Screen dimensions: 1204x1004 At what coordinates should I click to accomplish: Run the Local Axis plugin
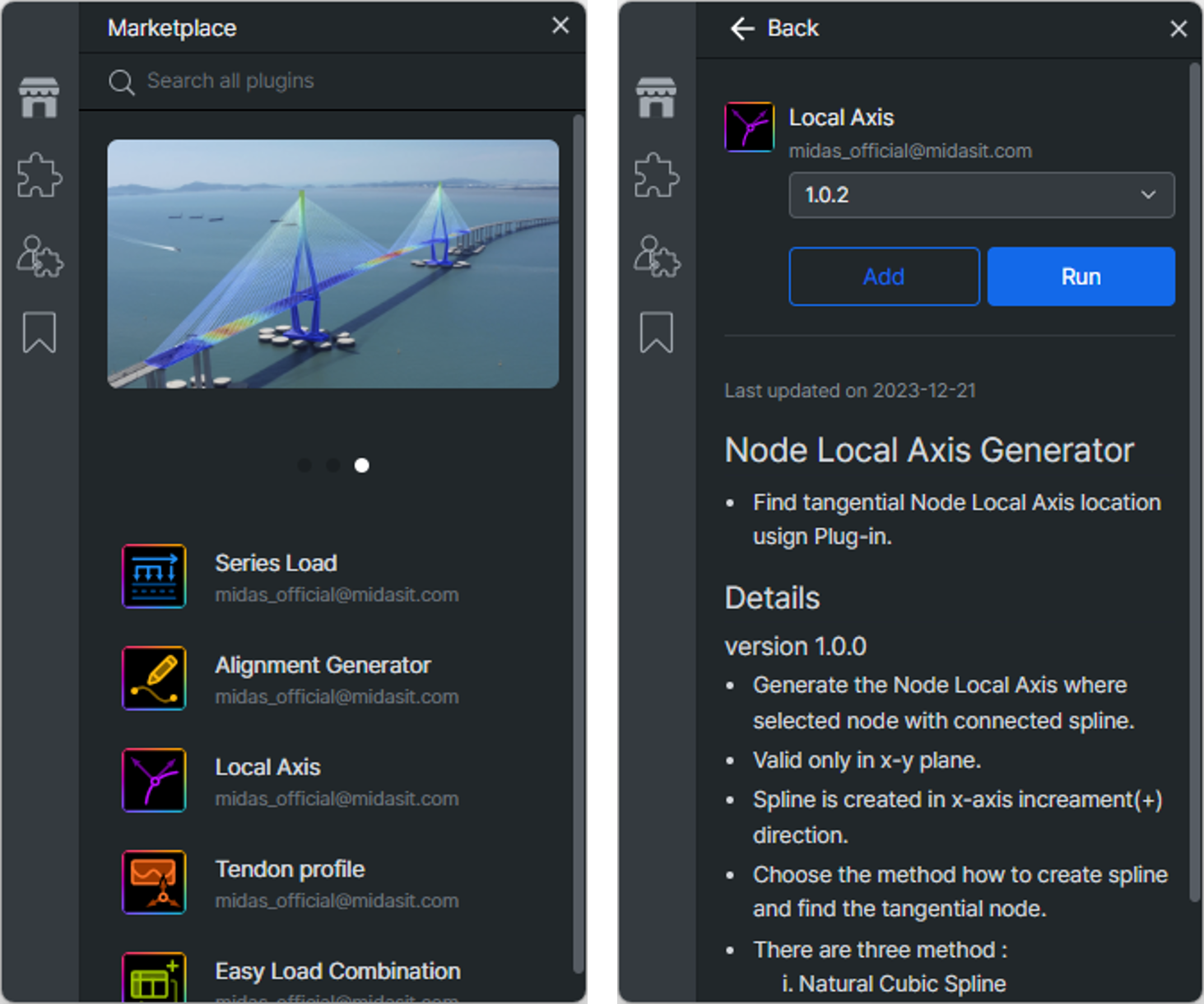1081,277
